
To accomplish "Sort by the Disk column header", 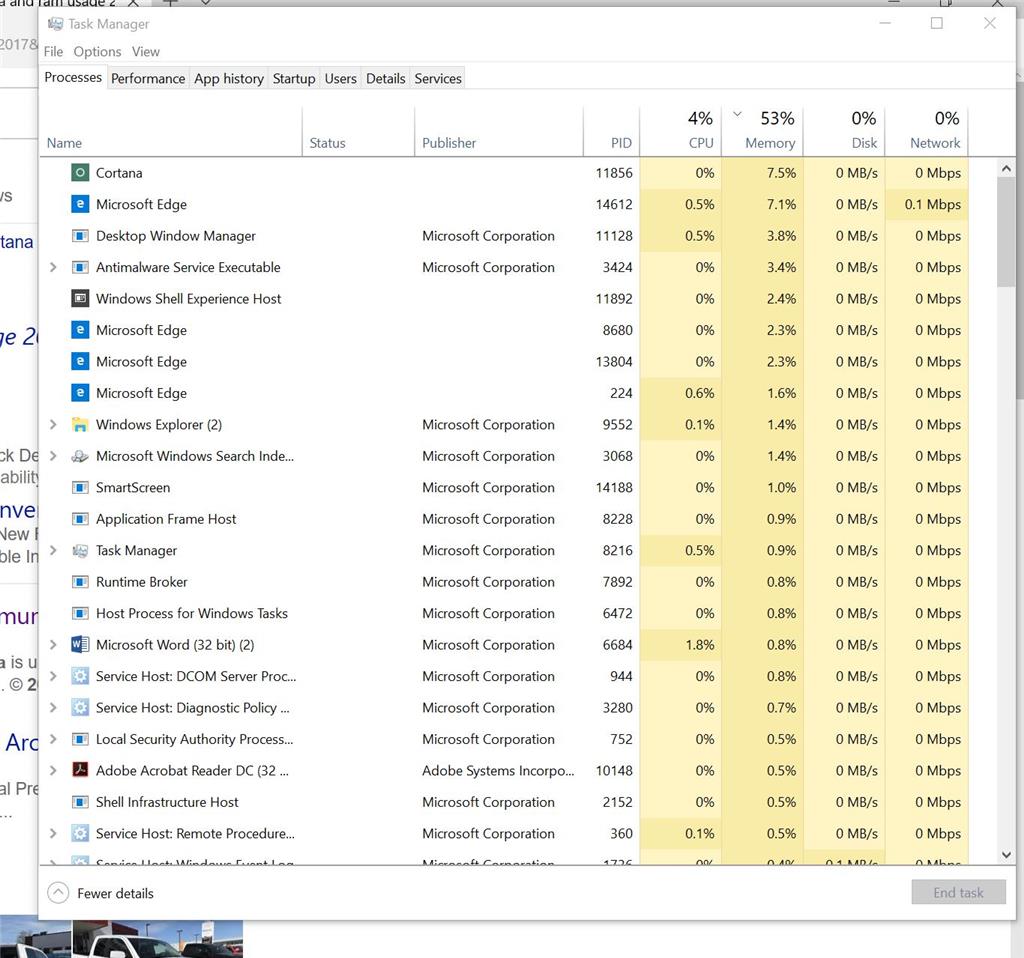I will tap(844, 133).
